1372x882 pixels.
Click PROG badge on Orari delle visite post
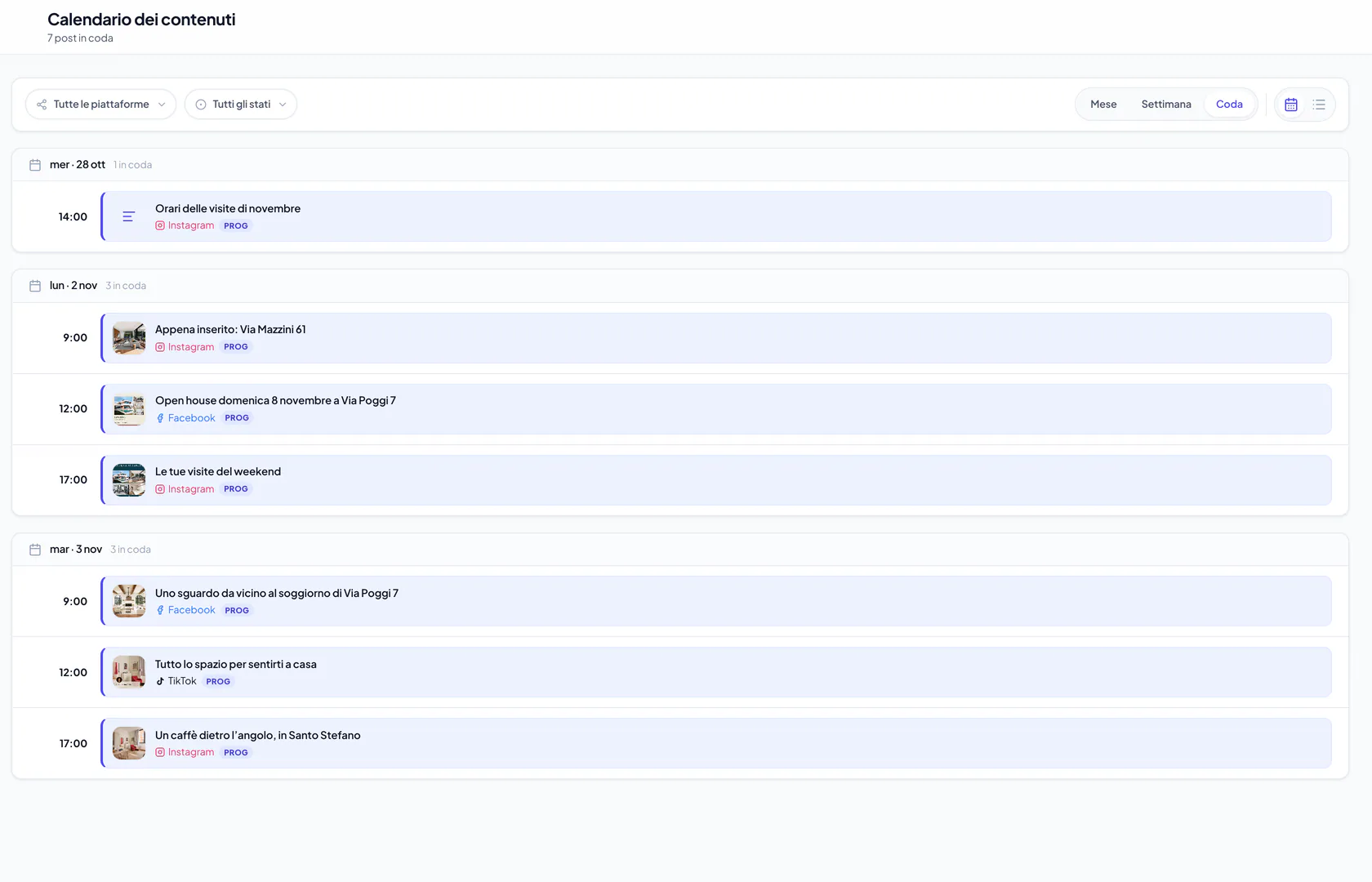click(236, 226)
